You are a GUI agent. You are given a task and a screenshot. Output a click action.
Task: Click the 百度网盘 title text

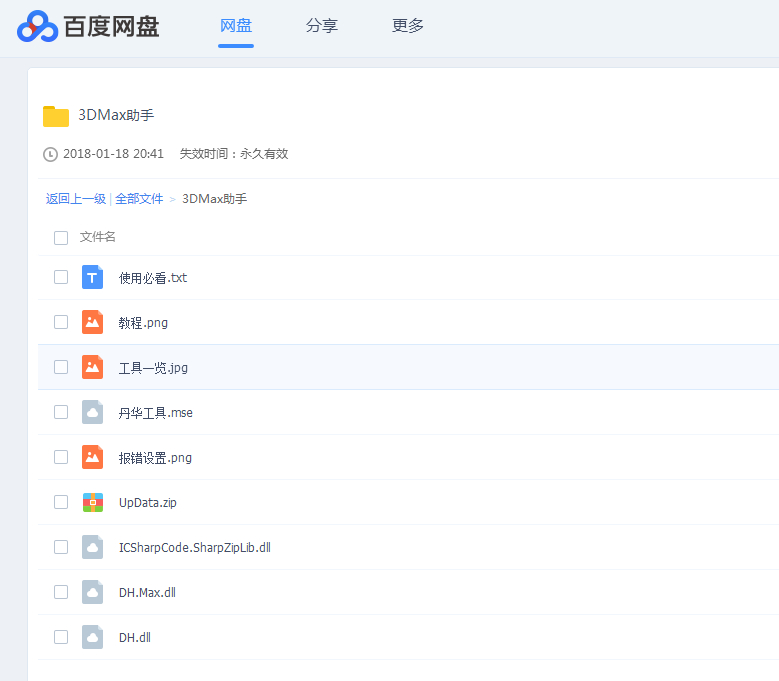pyautogui.click(x=112, y=26)
